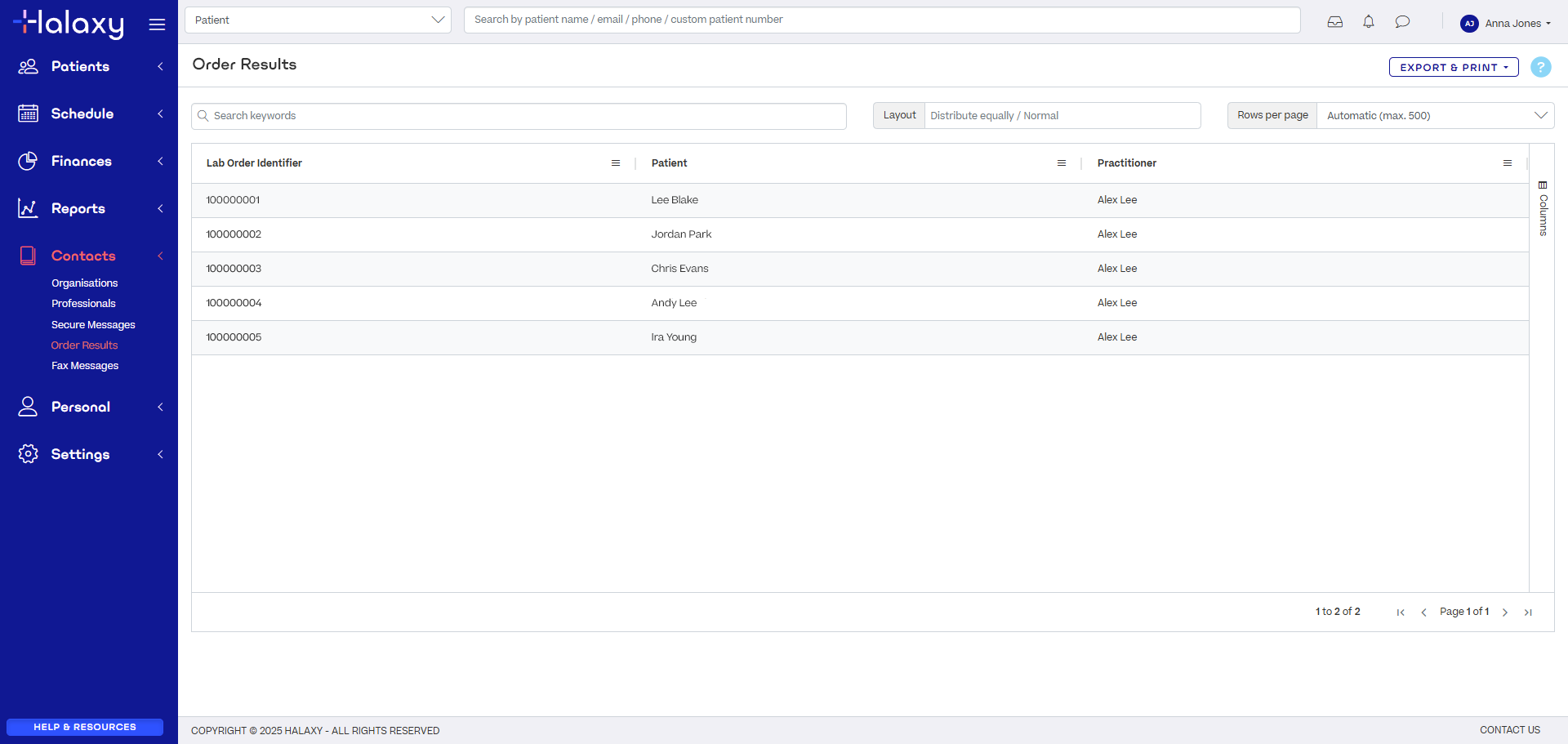The width and height of the screenshot is (1568, 744).
Task: Expand the Personal menu chevron
Action: tap(160, 407)
